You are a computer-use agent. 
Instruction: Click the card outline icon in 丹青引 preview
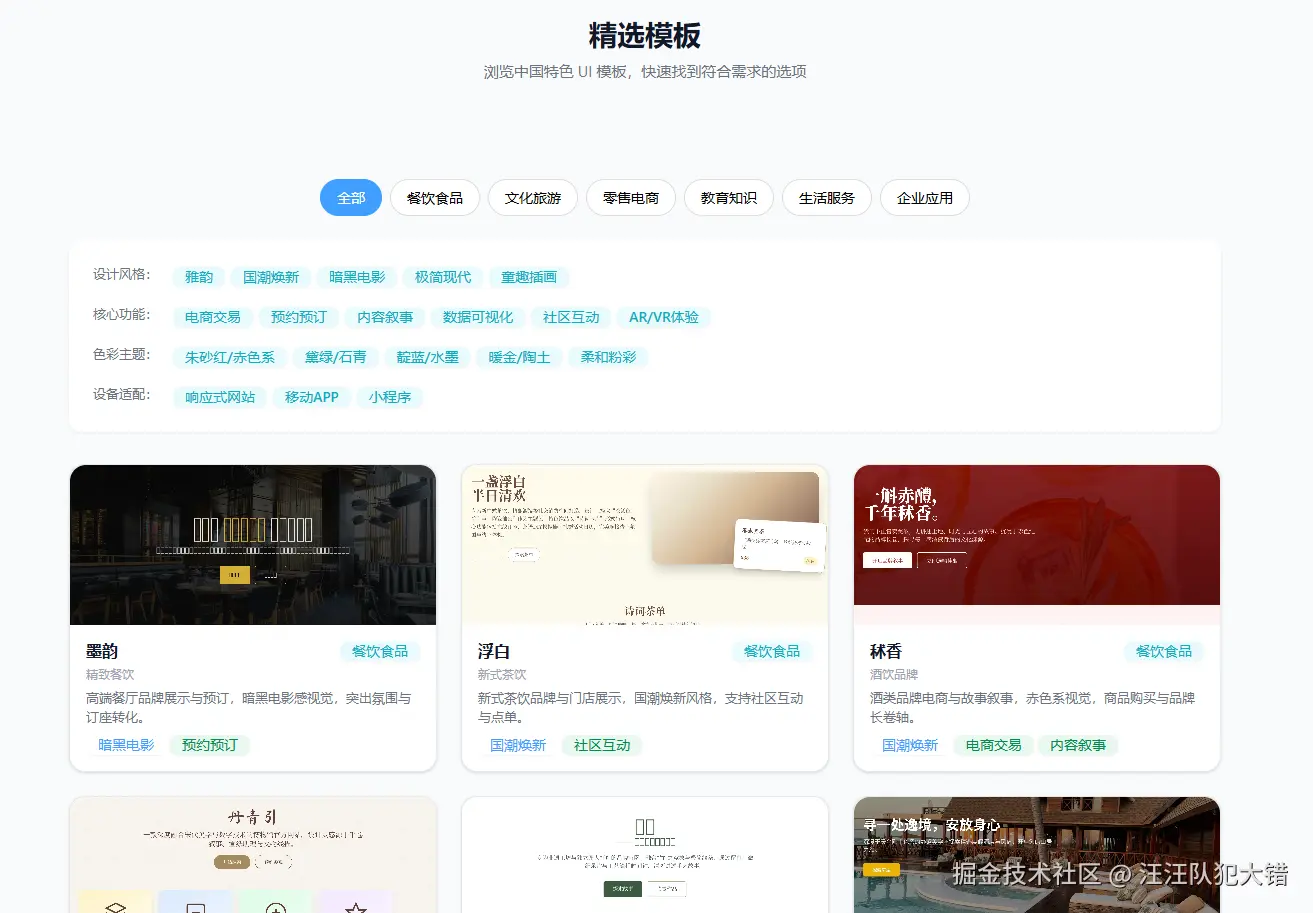(196, 905)
